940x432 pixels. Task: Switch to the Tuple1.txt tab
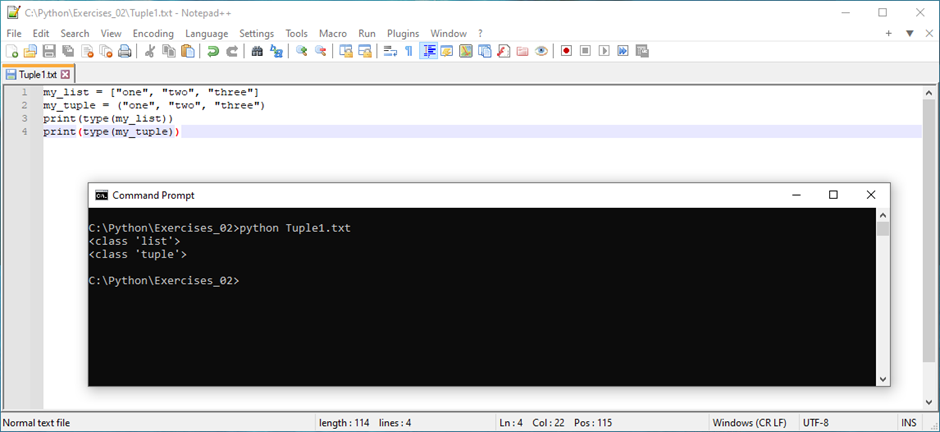(32, 75)
